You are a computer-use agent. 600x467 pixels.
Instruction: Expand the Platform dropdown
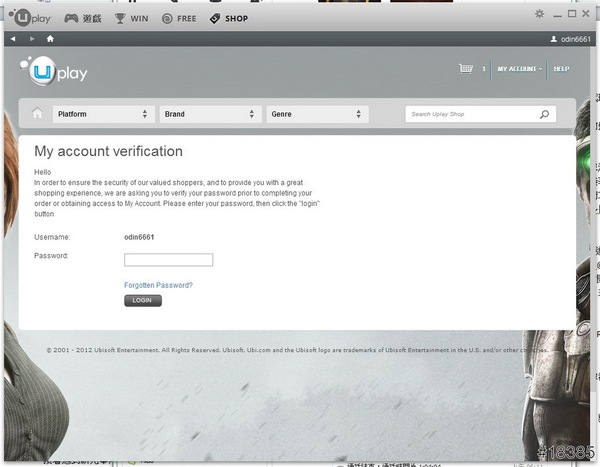(102, 114)
